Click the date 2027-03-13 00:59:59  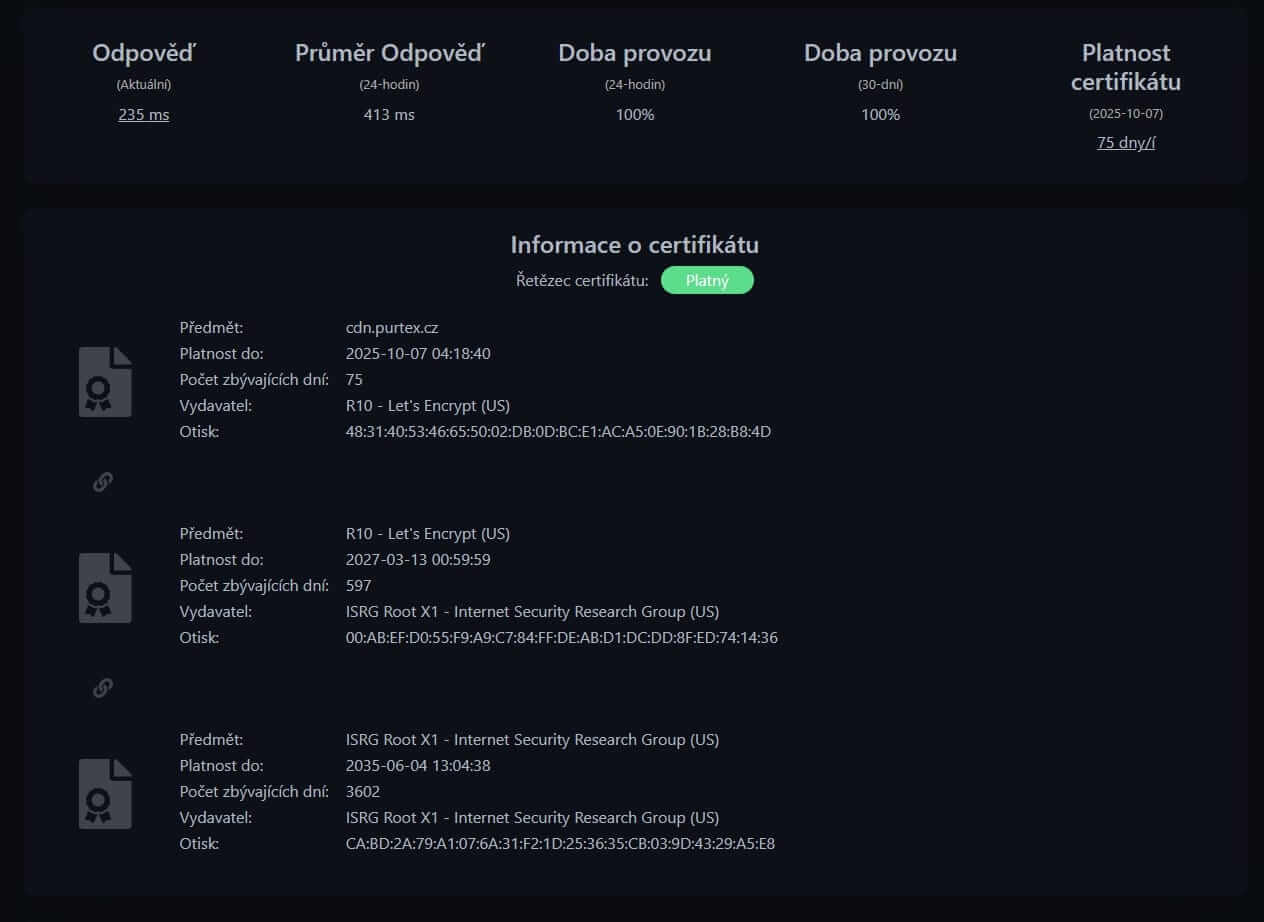418,559
